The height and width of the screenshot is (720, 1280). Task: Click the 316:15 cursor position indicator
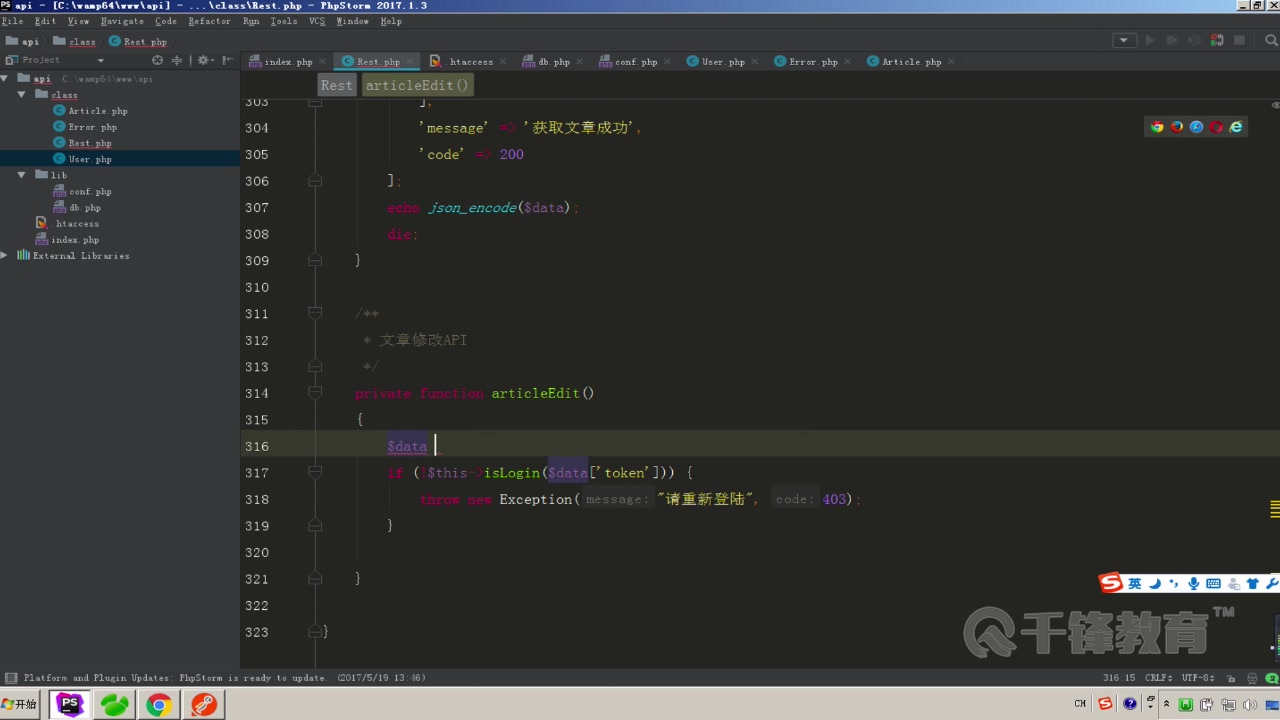(x=1119, y=678)
